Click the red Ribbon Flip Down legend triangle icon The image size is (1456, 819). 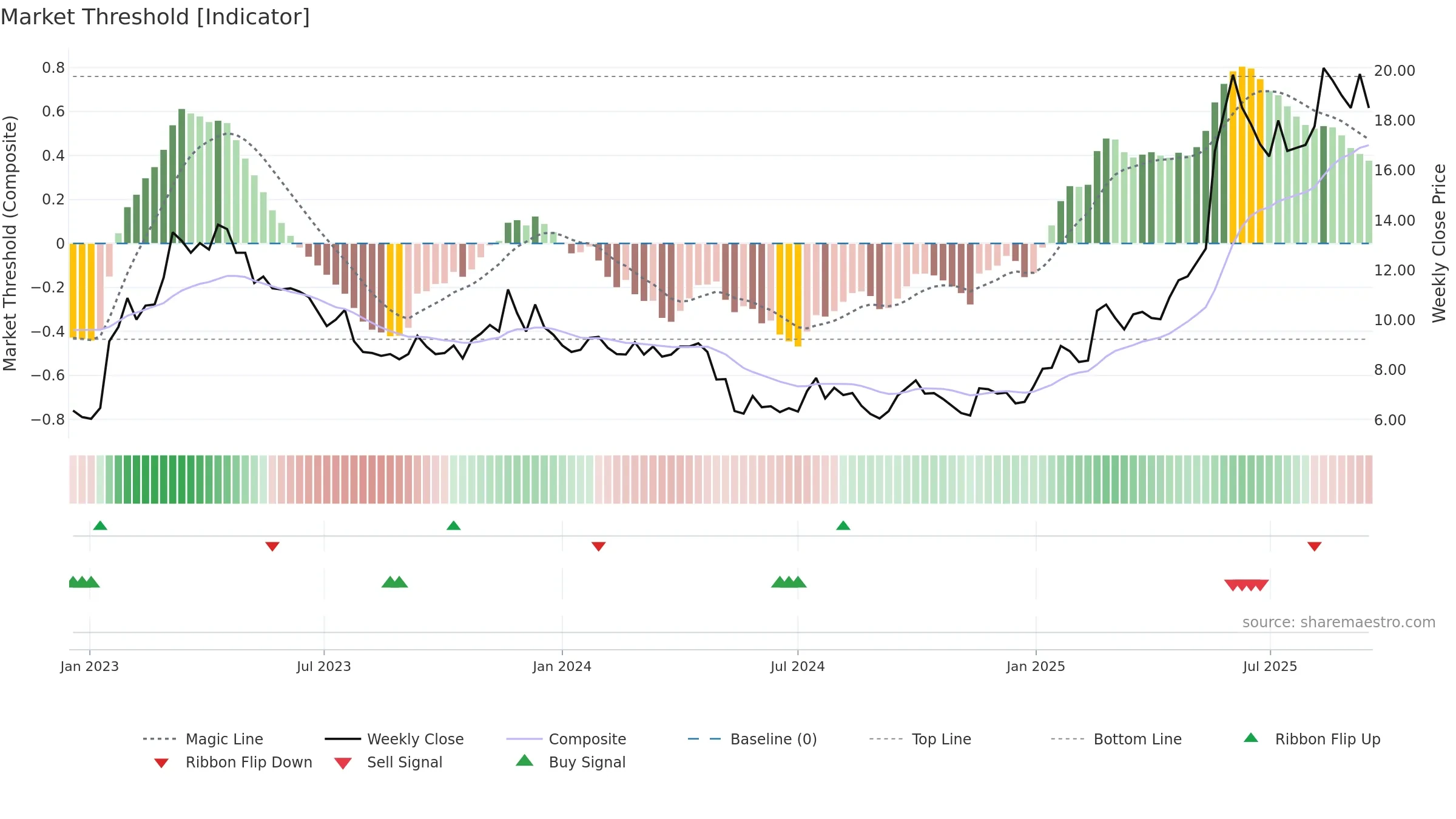pyautogui.click(x=161, y=763)
